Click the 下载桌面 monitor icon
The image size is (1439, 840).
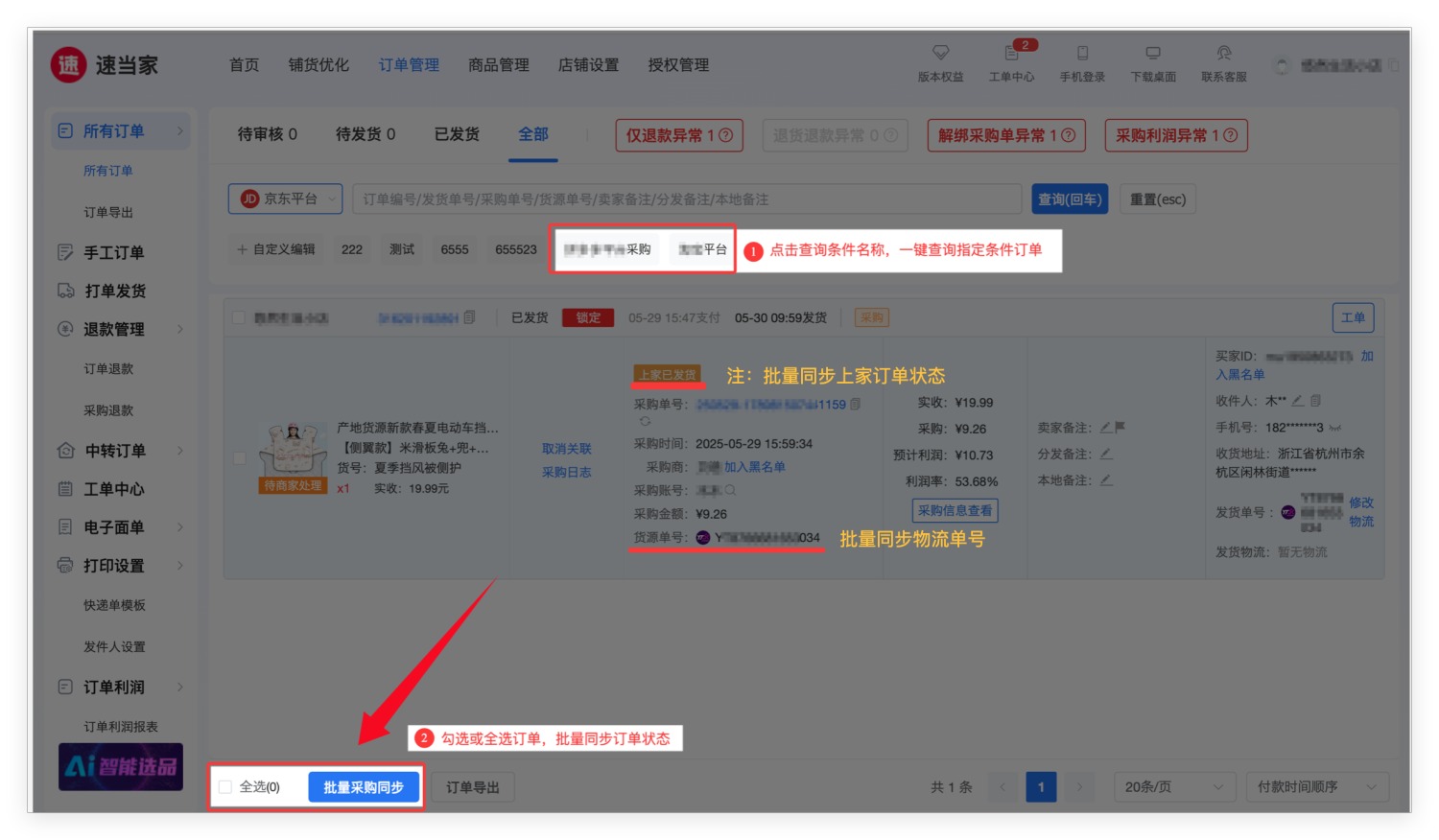click(1153, 53)
